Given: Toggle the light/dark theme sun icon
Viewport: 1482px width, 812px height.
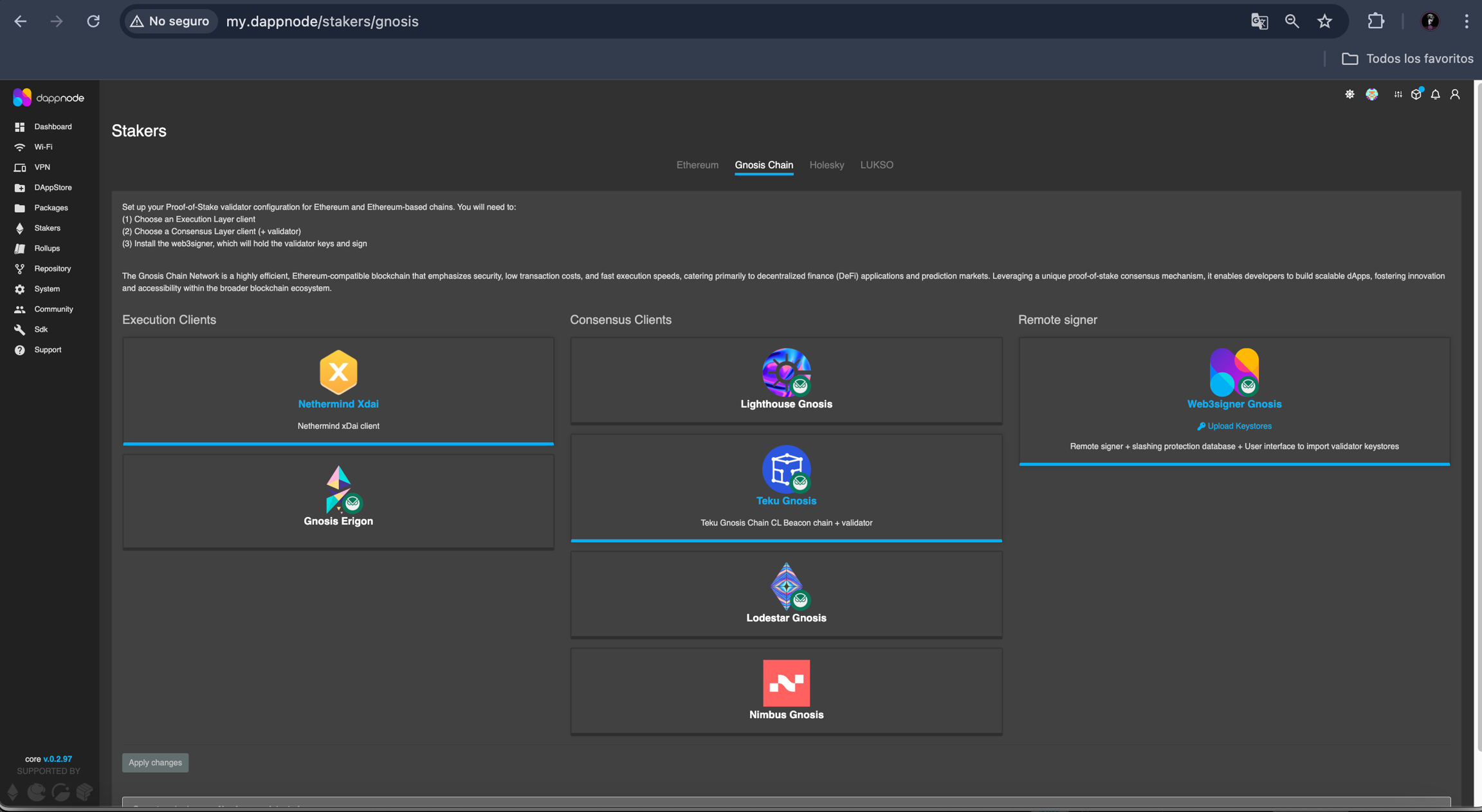Looking at the screenshot, I should [x=1349, y=95].
